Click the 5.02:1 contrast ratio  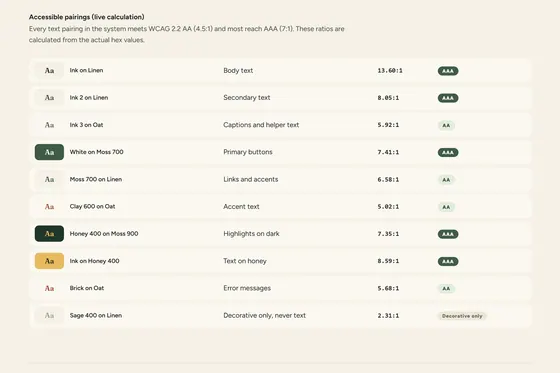coord(388,207)
